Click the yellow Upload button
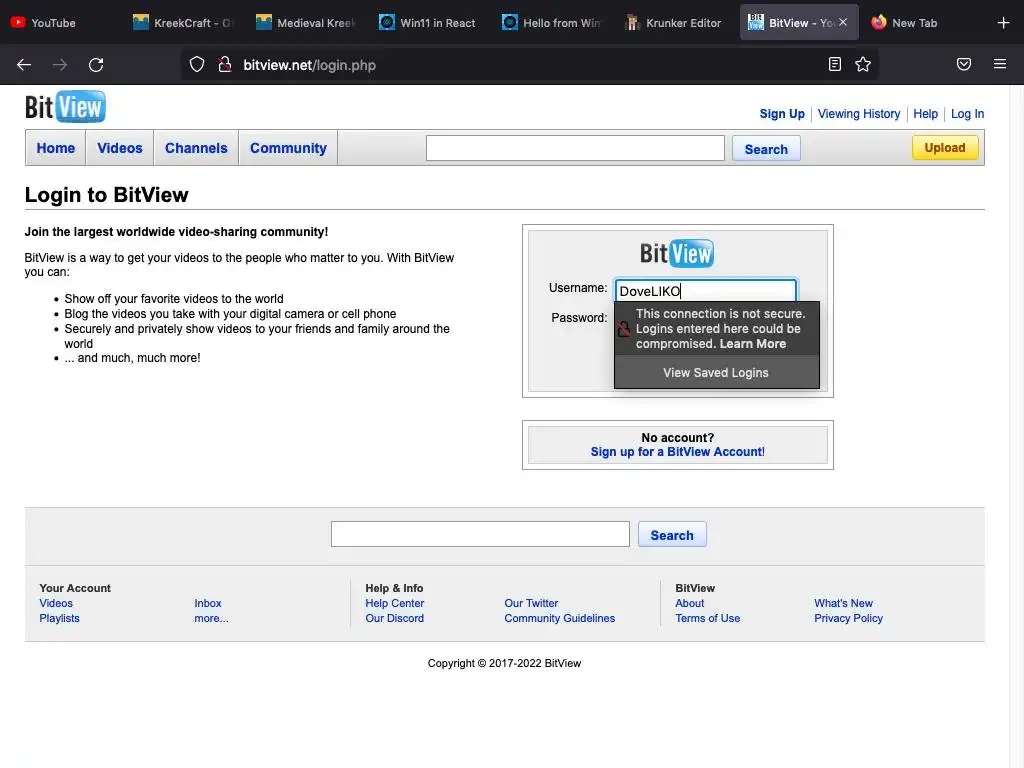The image size is (1024, 768). pyautogui.click(x=944, y=148)
